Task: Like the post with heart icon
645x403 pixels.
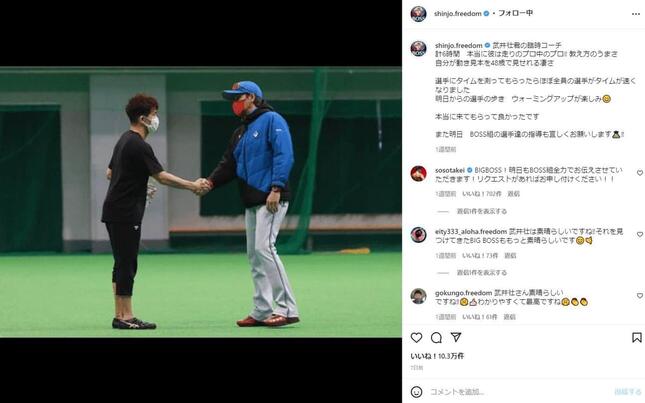Action: 416,338
